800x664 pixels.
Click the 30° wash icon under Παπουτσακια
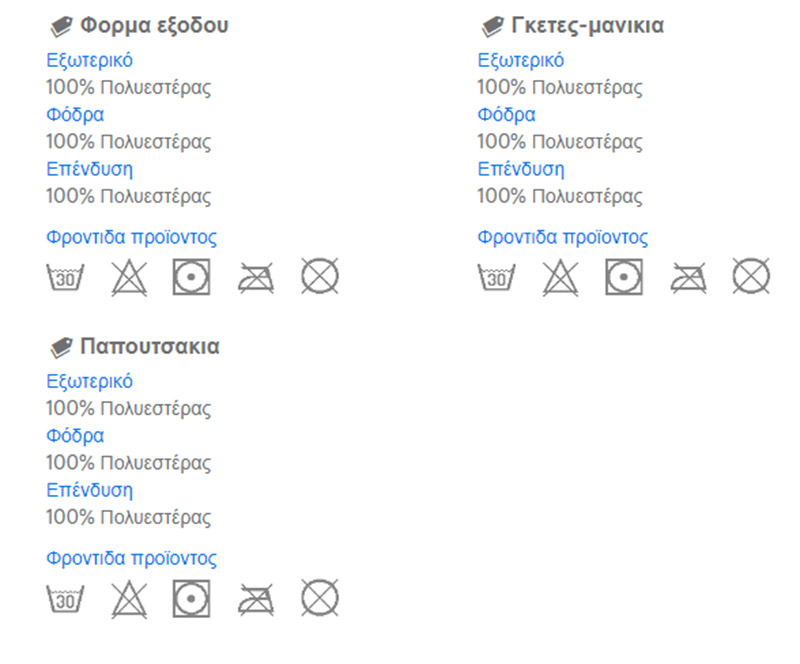(x=65, y=599)
